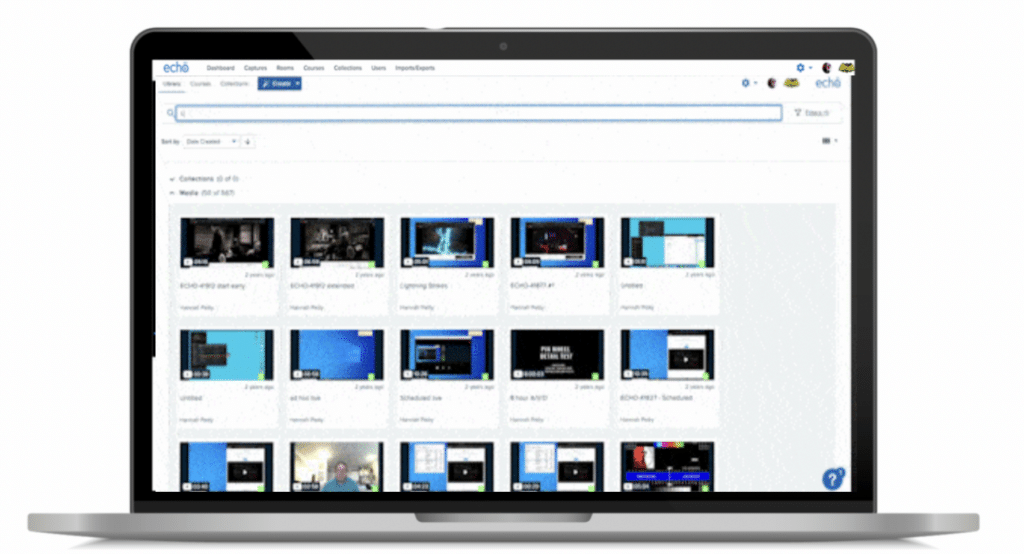Click the Echo logo in top-left corner
Image resolution: width=1024 pixels, height=554 pixels.
coord(175,68)
